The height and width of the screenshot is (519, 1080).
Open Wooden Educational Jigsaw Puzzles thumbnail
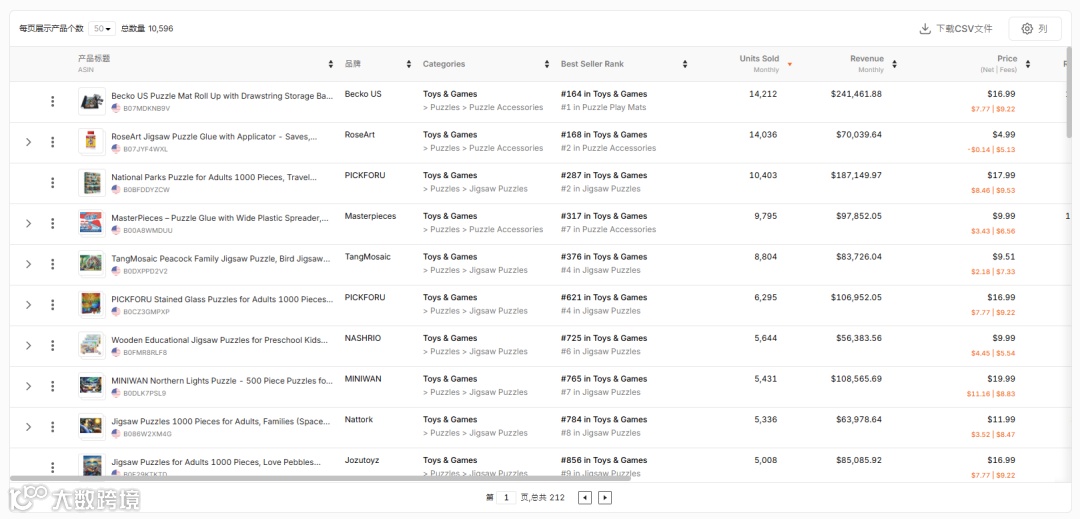pos(92,345)
